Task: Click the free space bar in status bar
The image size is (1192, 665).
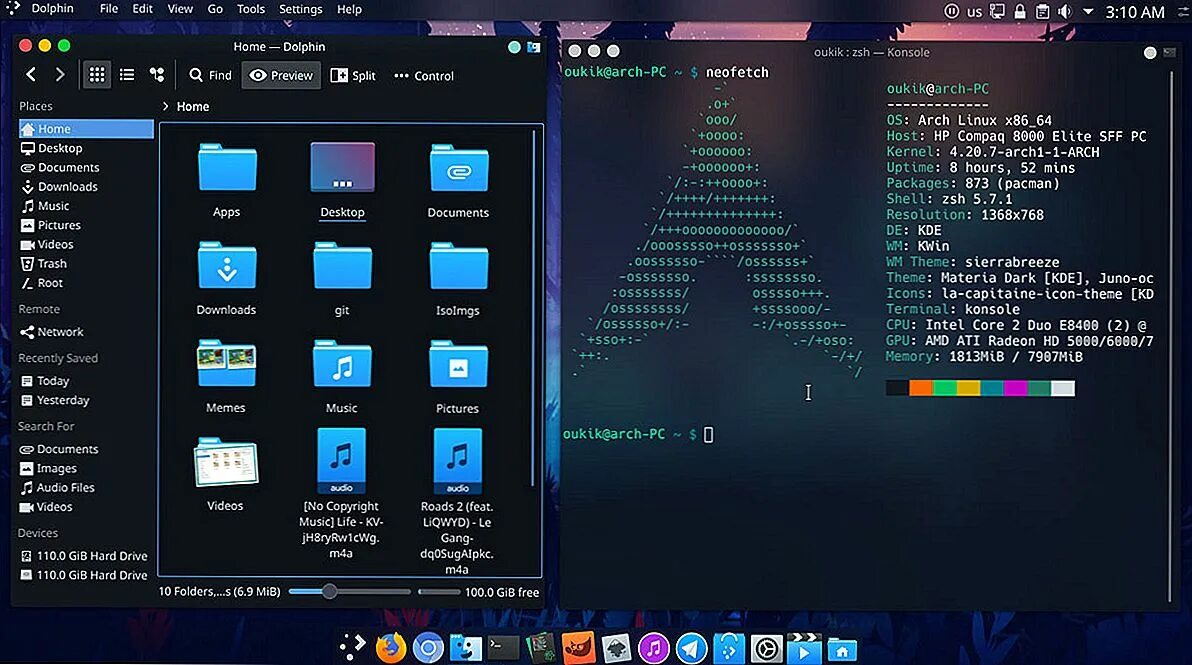Action: (439, 591)
